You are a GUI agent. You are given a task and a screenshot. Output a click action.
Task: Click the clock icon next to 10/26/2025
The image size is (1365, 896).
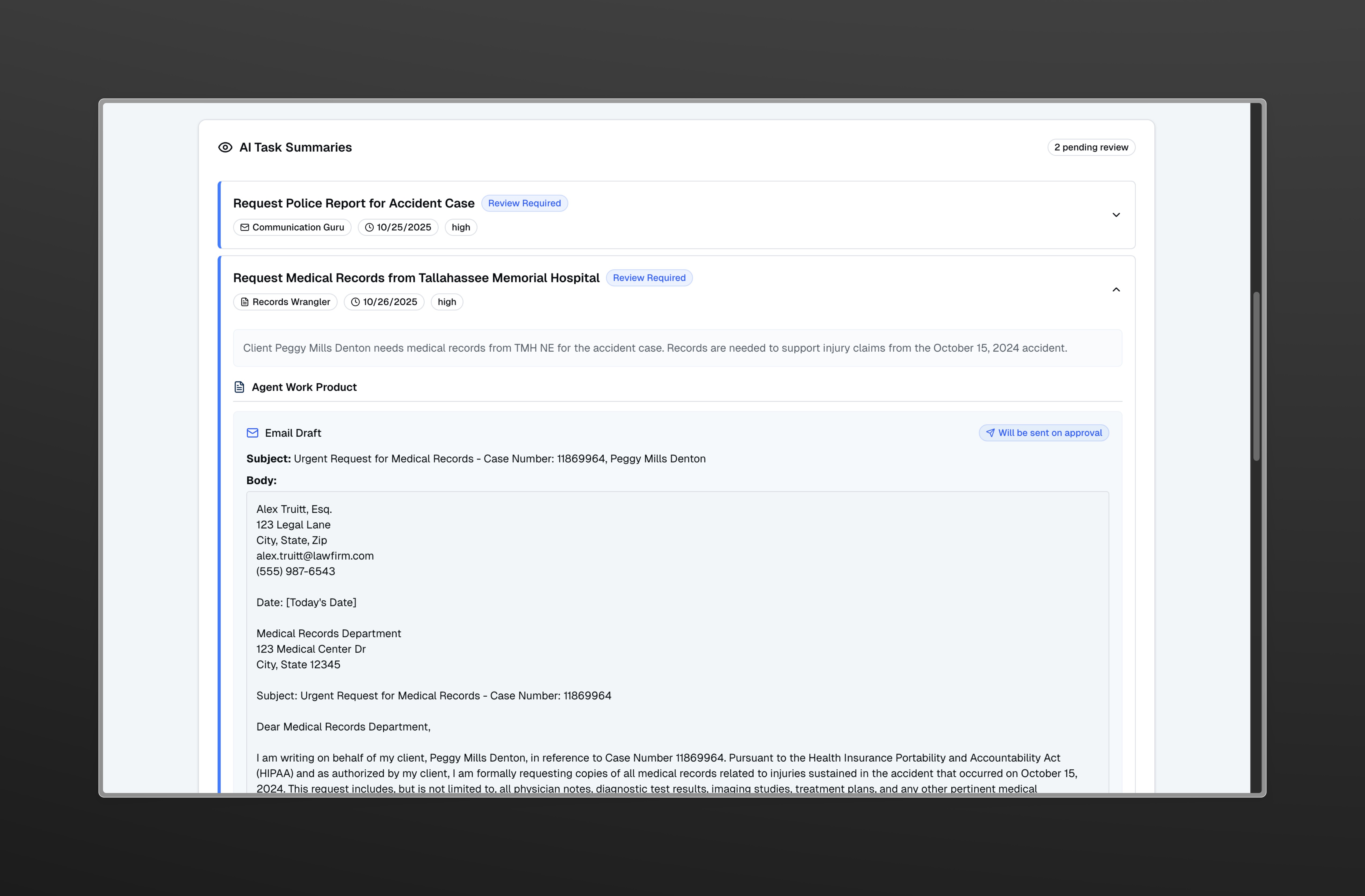click(x=355, y=302)
